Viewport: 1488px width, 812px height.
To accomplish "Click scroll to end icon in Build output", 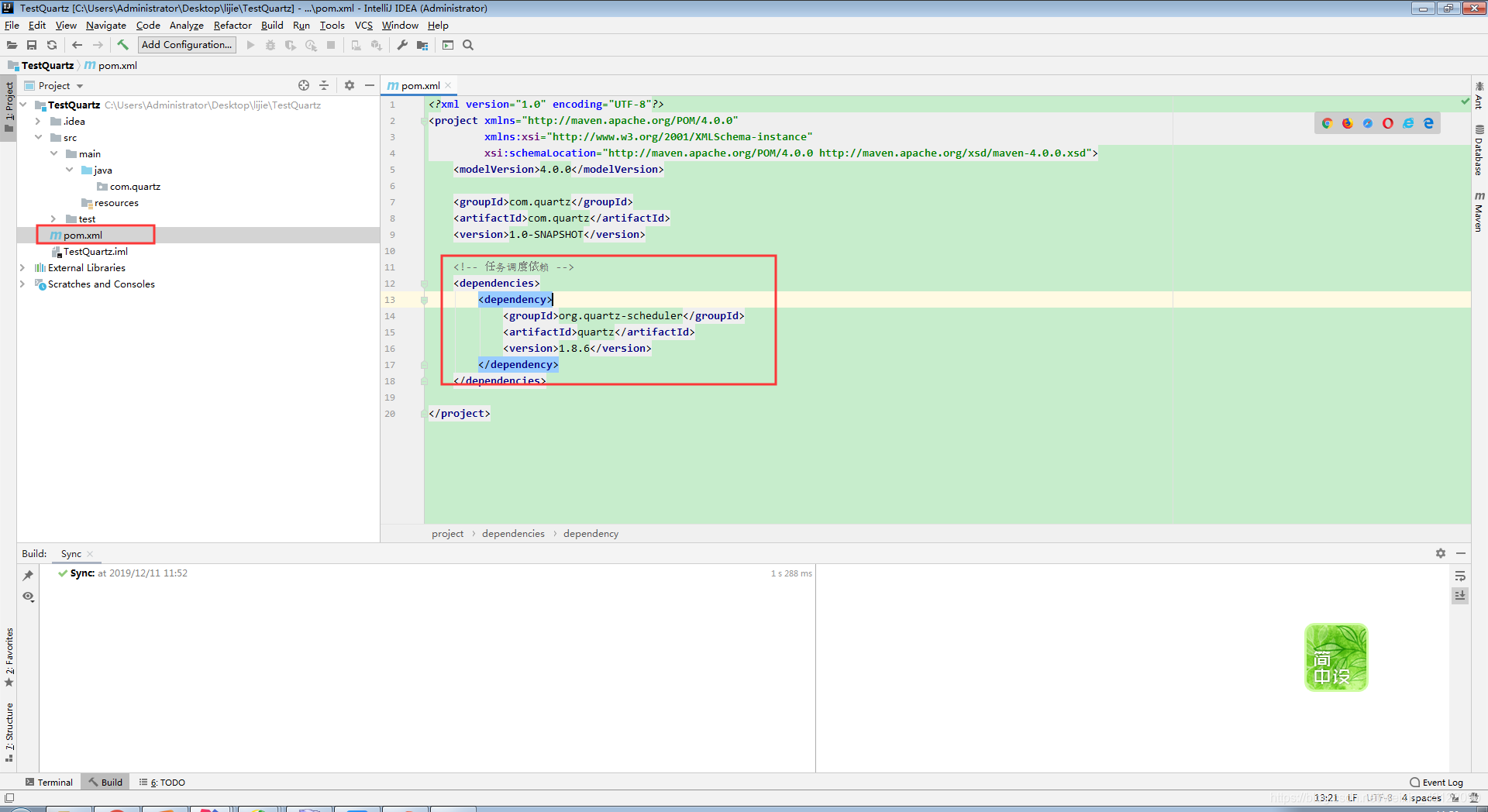I will [x=1460, y=595].
